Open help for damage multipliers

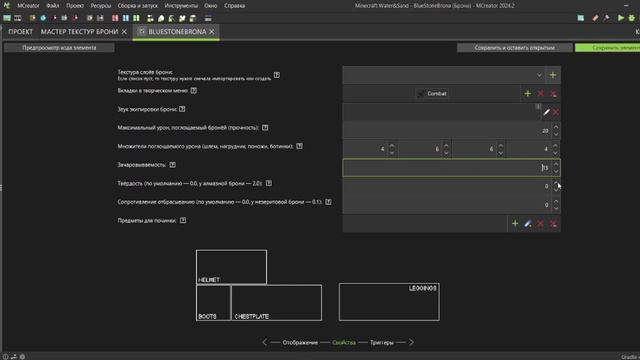(x=299, y=146)
